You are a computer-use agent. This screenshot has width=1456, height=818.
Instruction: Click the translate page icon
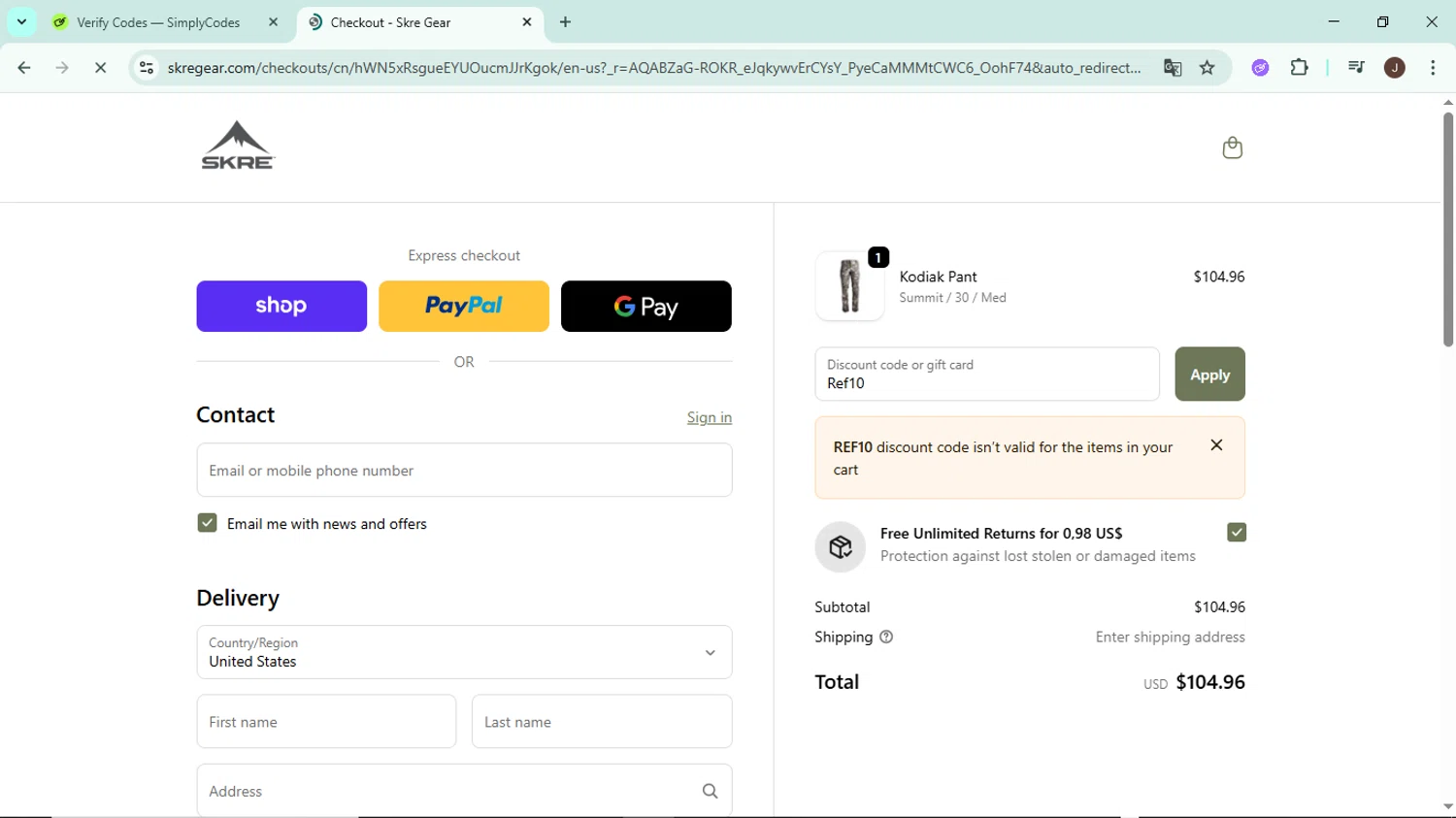pyautogui.click(x=1173, y=68)
